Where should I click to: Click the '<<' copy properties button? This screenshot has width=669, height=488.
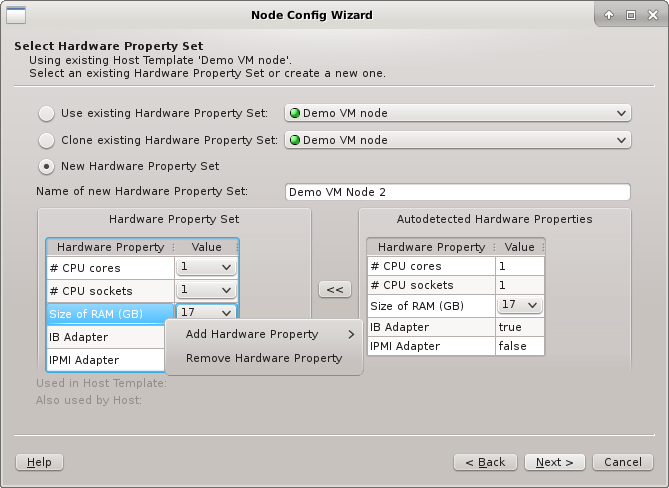(x=335, y=290)
